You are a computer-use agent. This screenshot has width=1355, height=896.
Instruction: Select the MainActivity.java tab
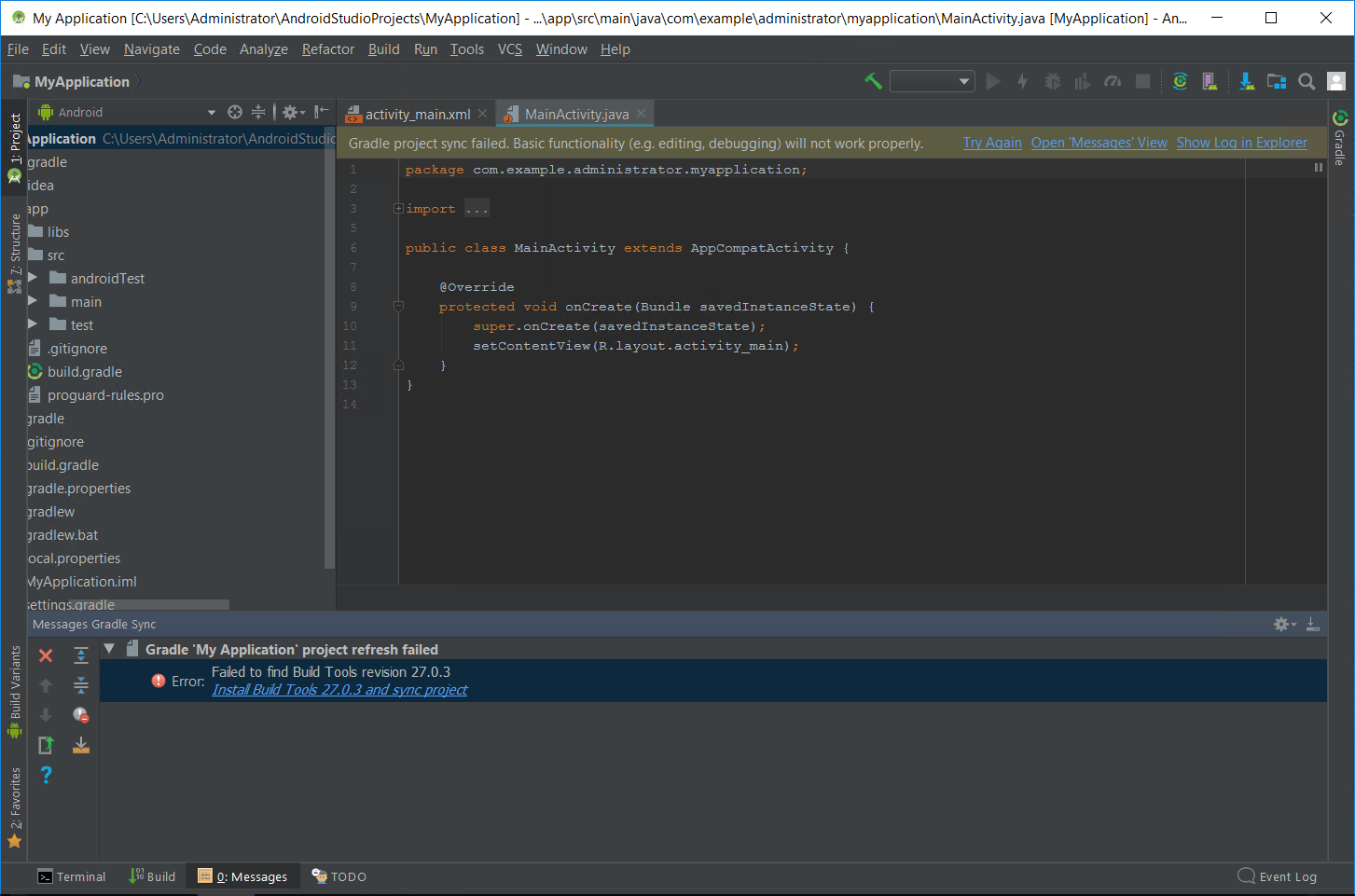[x=574, y=114]
